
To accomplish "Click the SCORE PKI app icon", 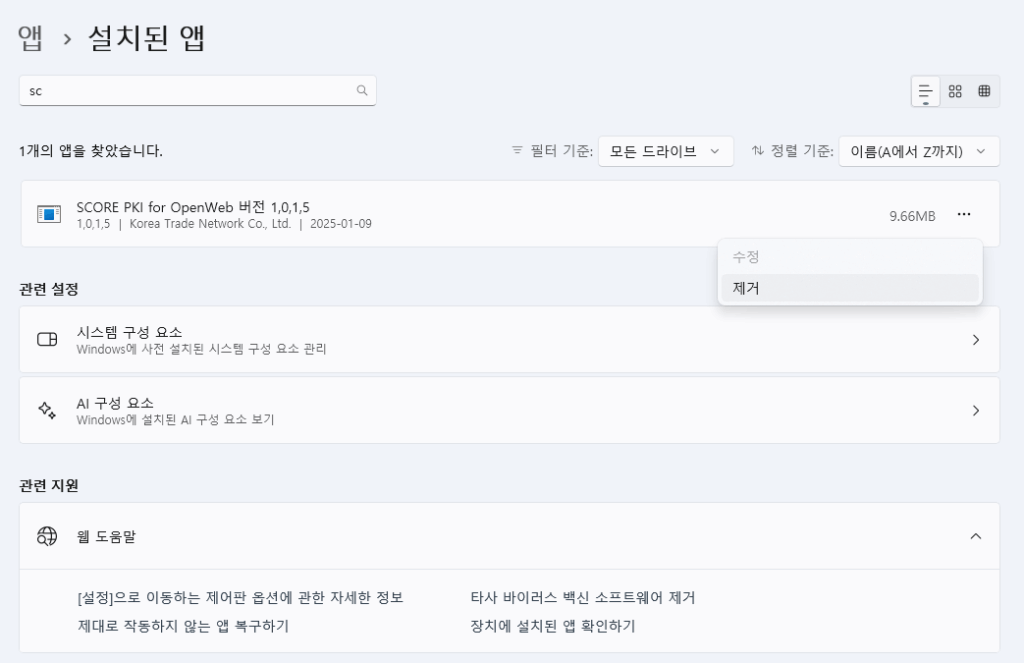I will click(x=49, y=214).
